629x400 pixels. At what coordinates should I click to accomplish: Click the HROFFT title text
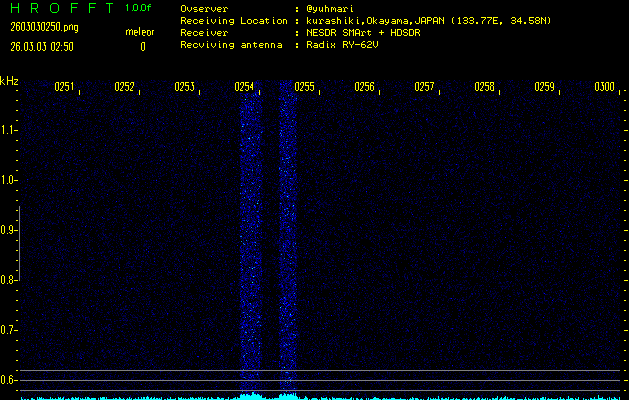[x=60, y=8]
